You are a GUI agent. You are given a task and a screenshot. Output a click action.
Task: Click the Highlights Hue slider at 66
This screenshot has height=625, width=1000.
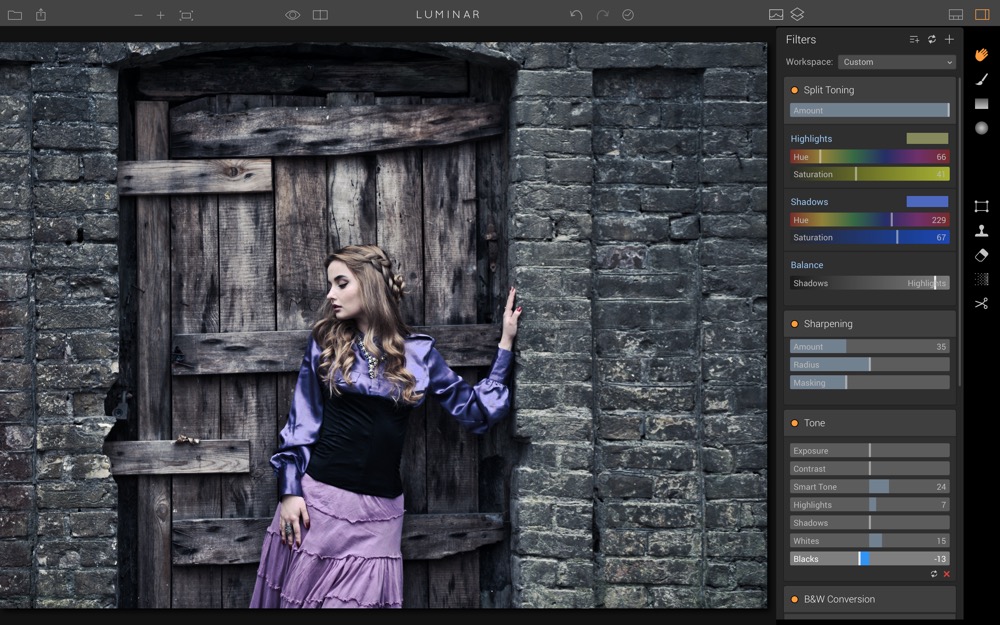click(x=870, y=157)
